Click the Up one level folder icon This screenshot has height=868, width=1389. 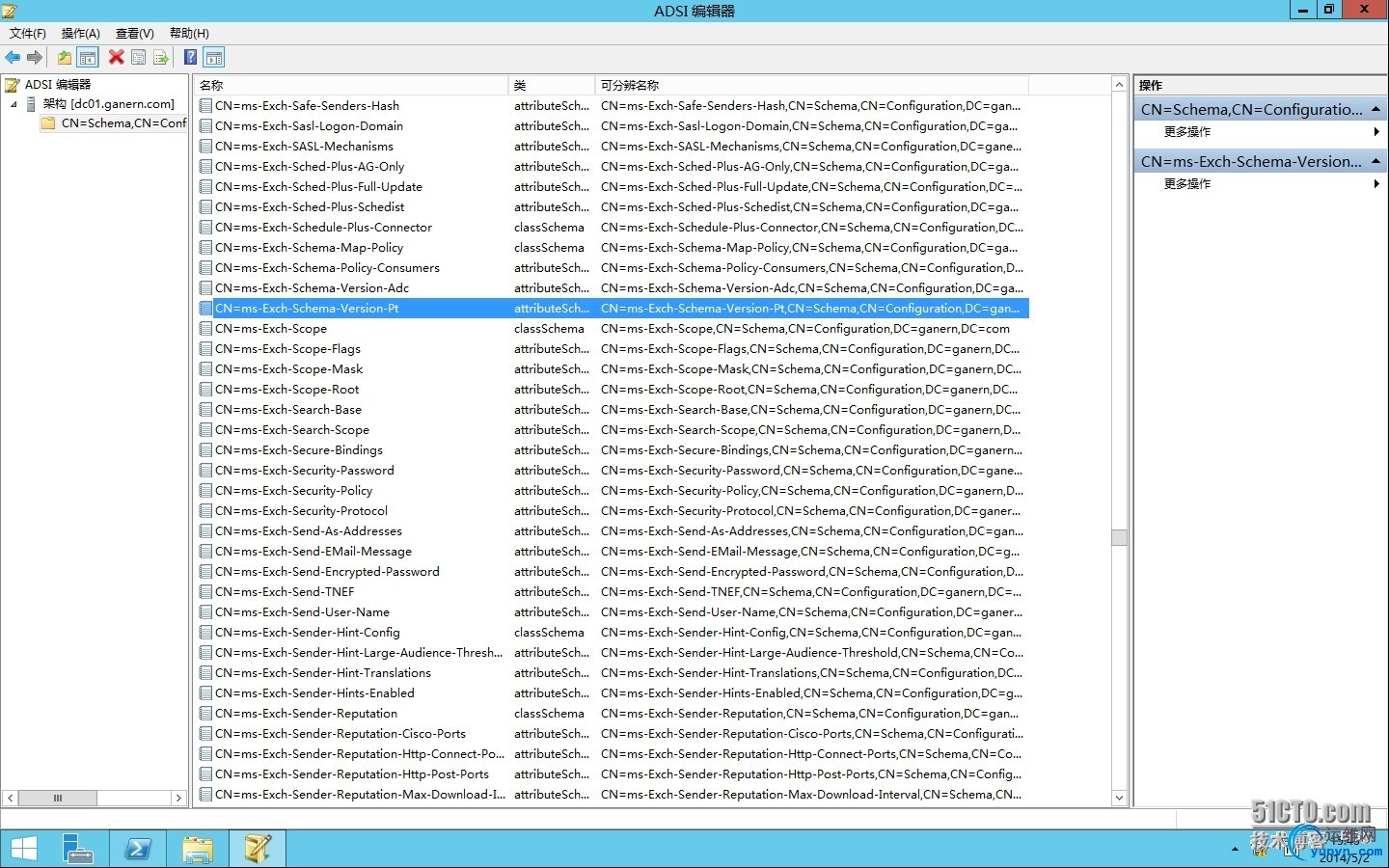tap(64, 58)
